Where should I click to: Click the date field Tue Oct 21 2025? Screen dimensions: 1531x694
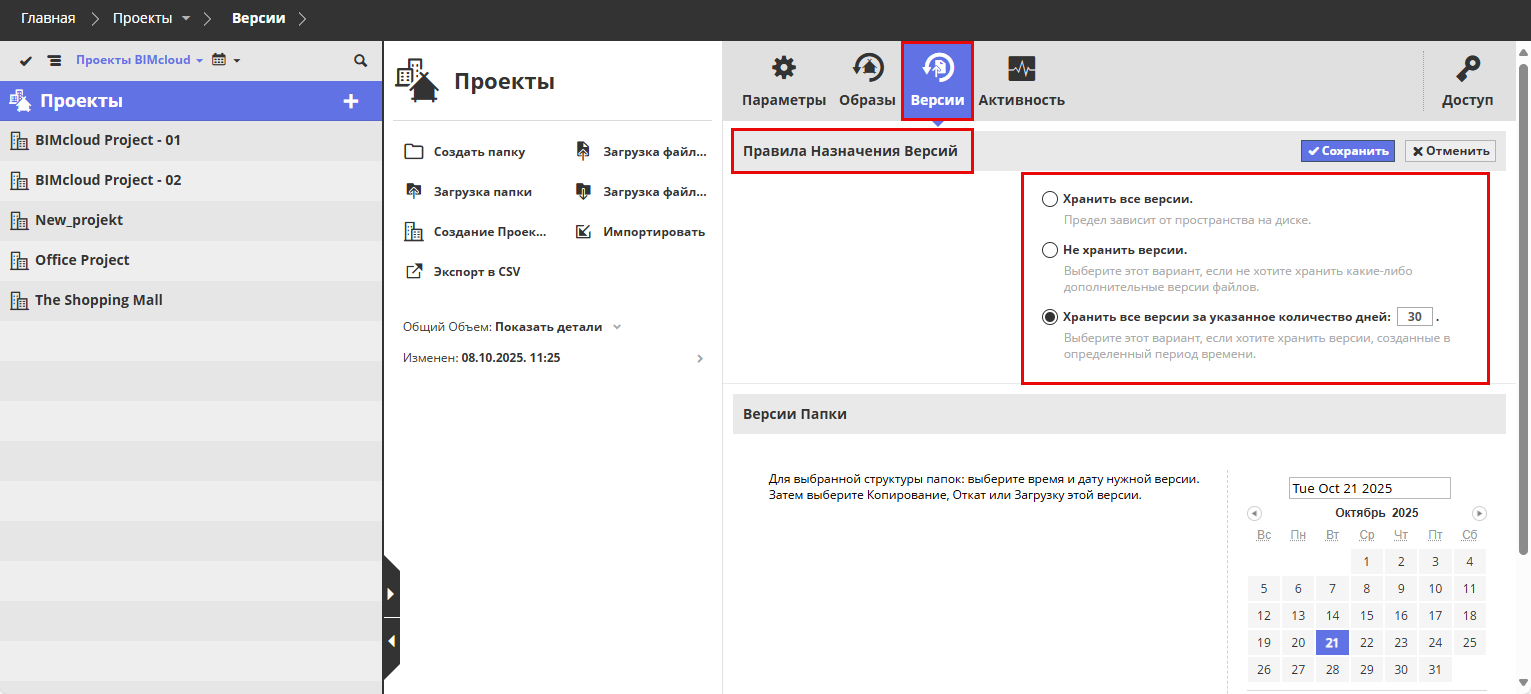pyautogui.click(x=1369, y=488)
